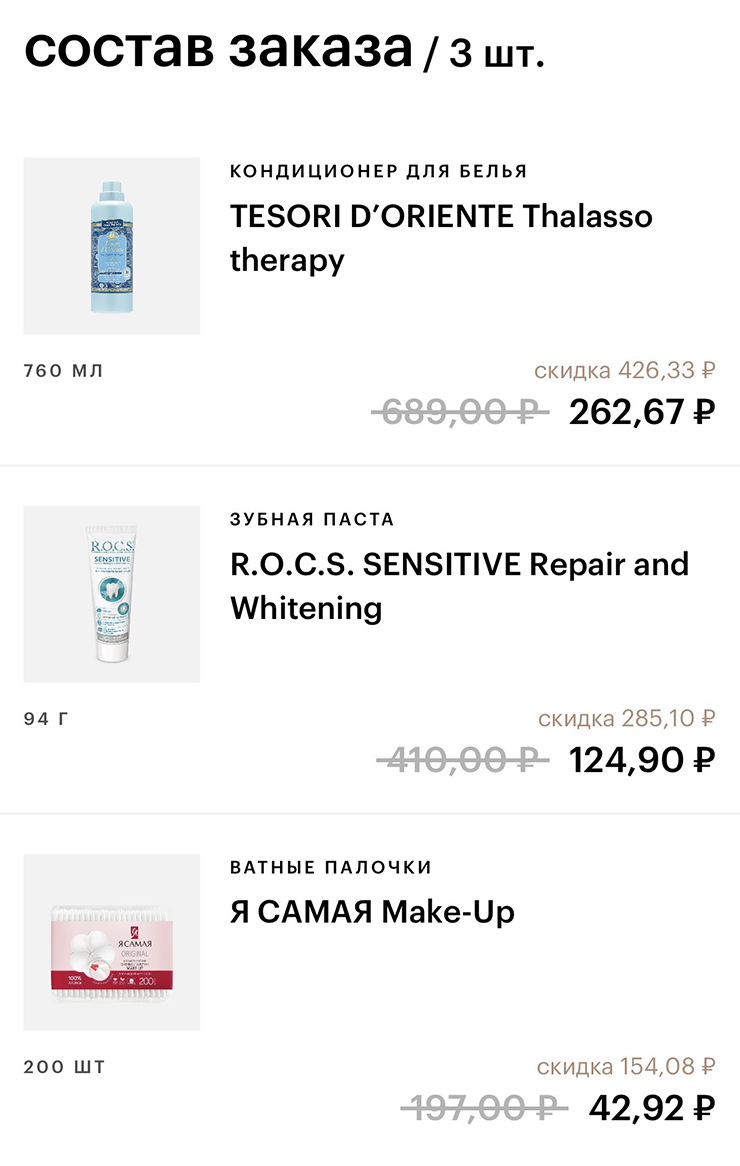This screenshot has height=1166, width=740.
Task: Open the Я САМАЯ cotton swabs image
Action: pos(112,942)
